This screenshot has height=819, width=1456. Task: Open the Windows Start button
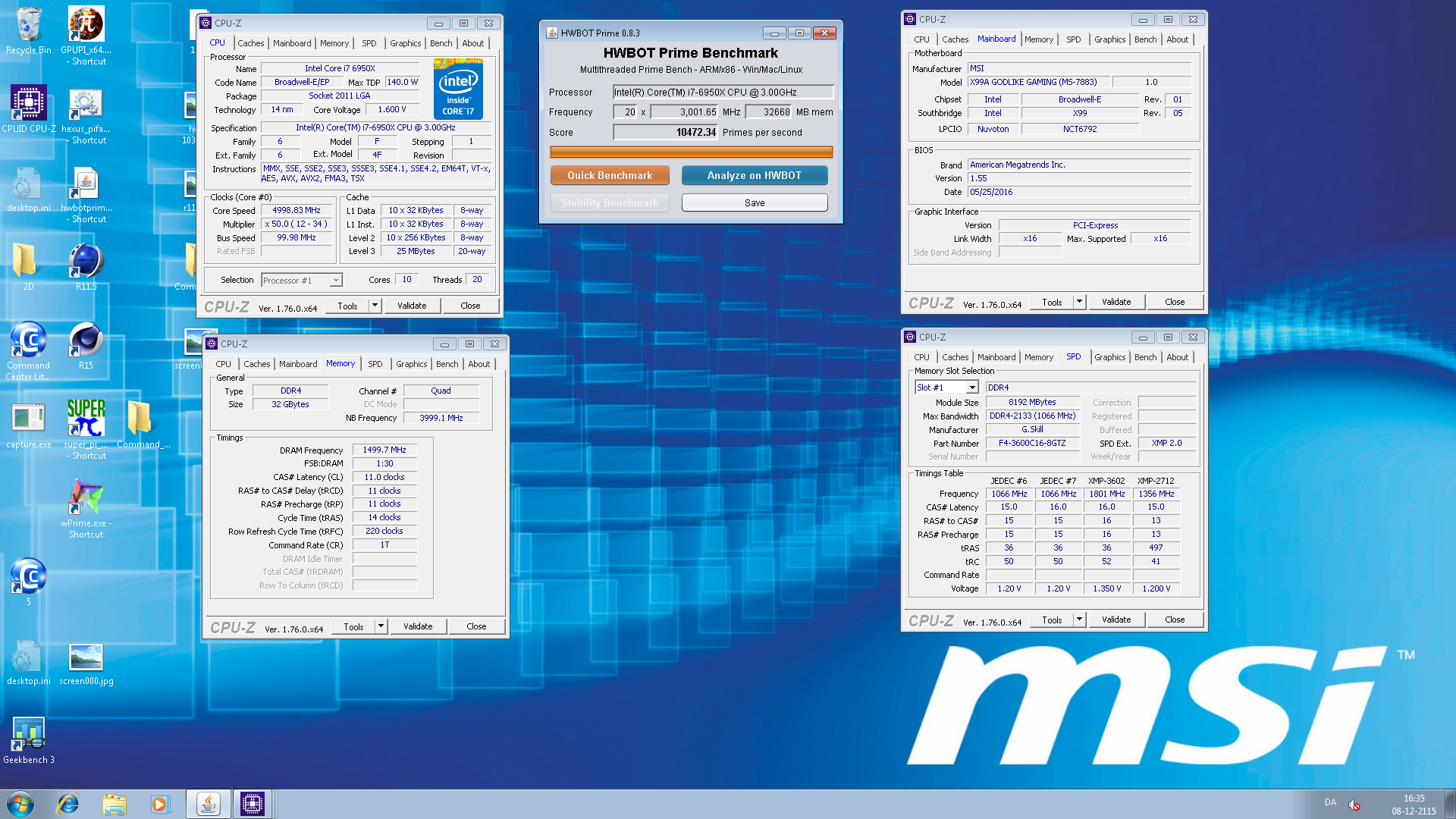coord(20,804)
